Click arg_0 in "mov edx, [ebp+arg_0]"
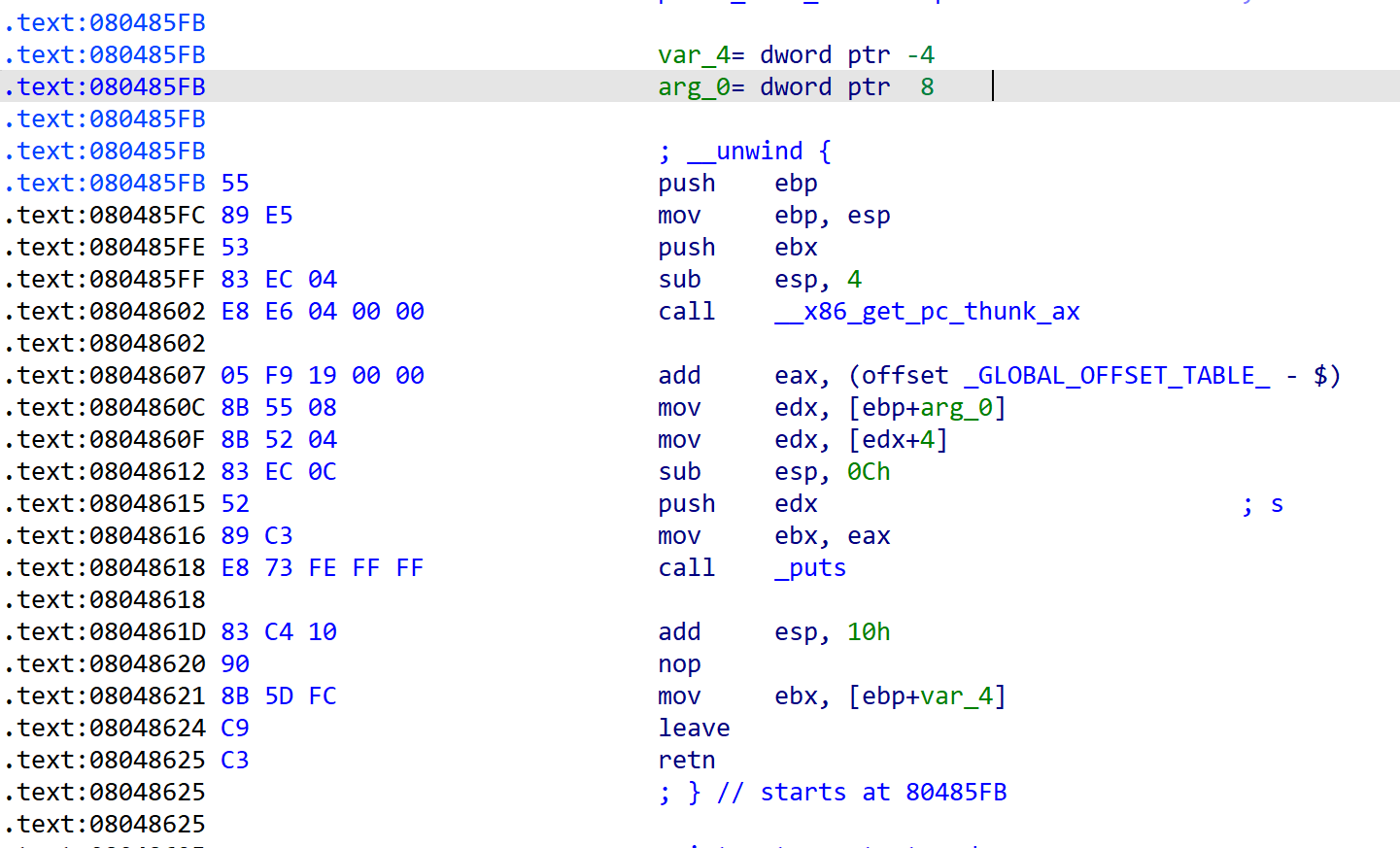 (956, 407)
